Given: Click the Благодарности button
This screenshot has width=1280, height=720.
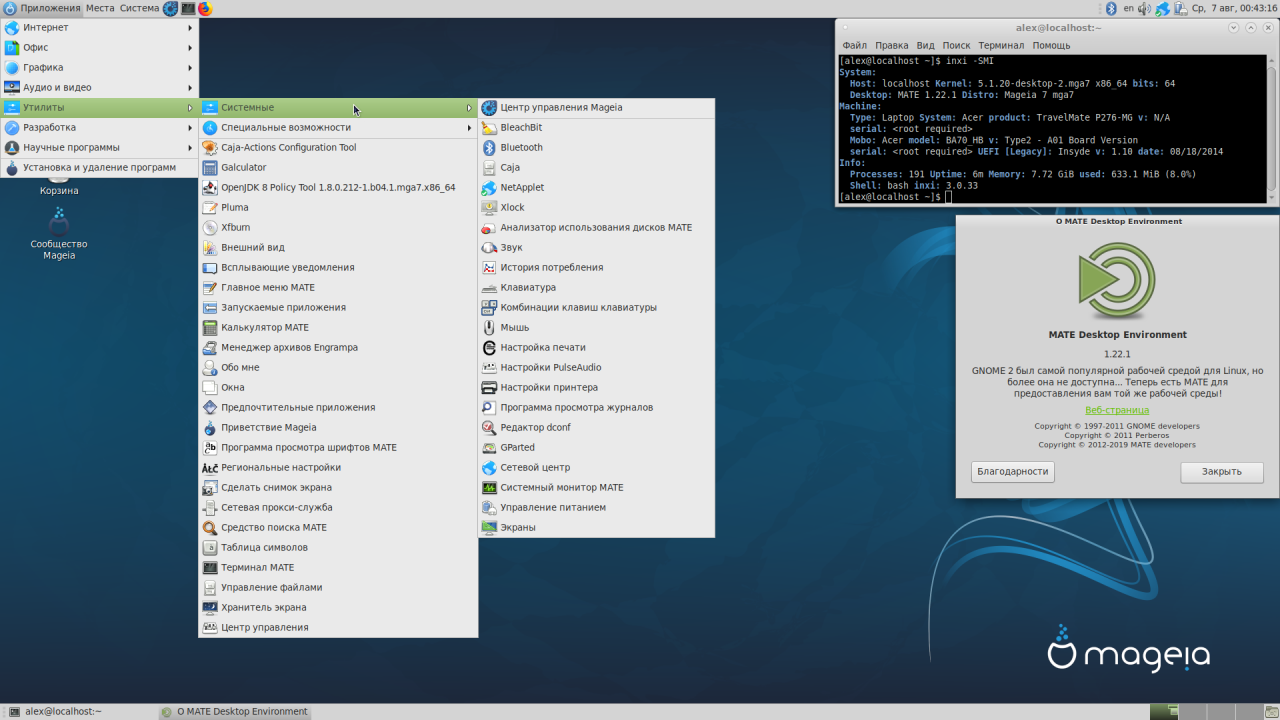Looking at the screenshot, I should (1013, 472).
